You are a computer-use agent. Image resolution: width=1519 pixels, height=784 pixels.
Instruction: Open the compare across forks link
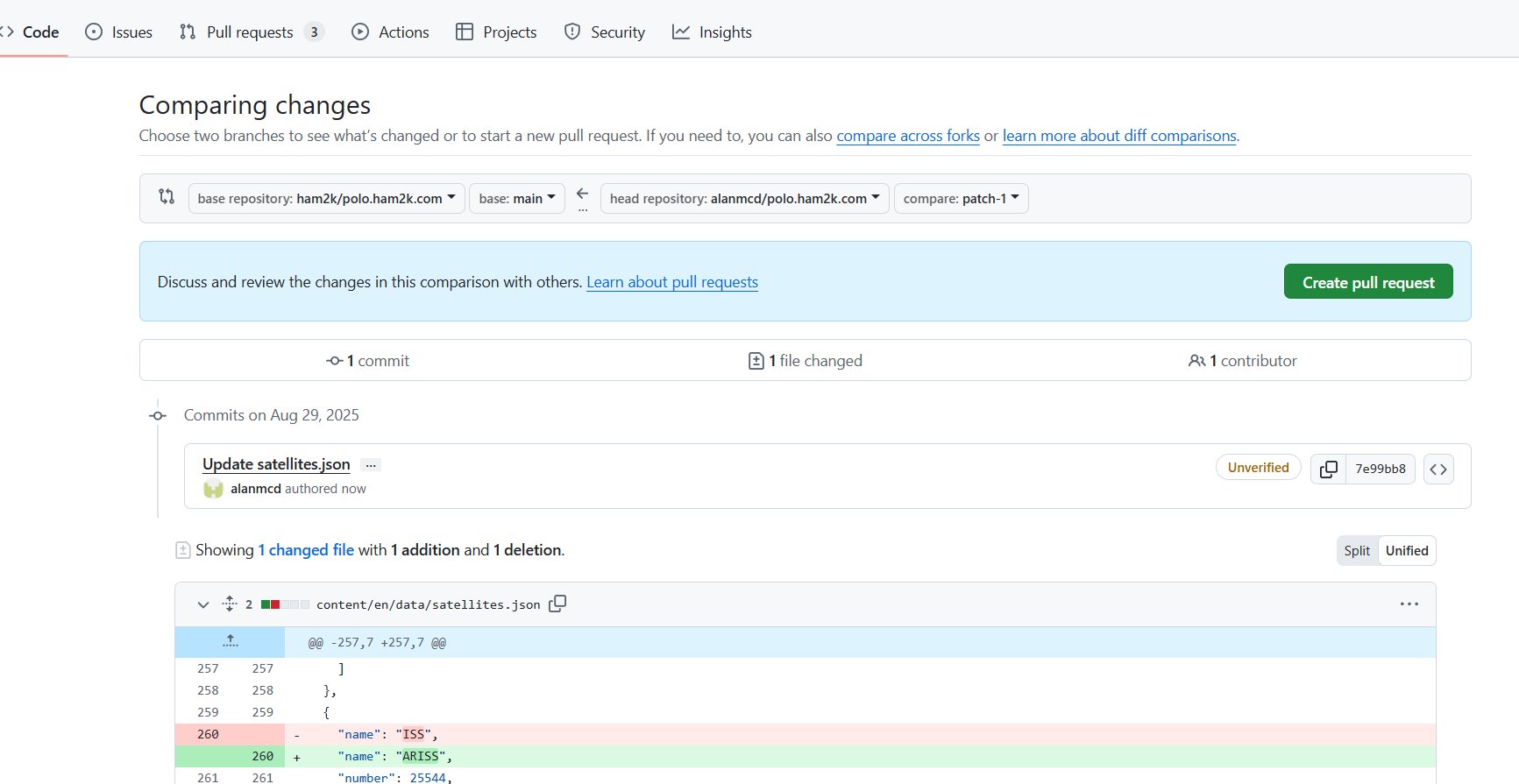[x=907, y=136]
